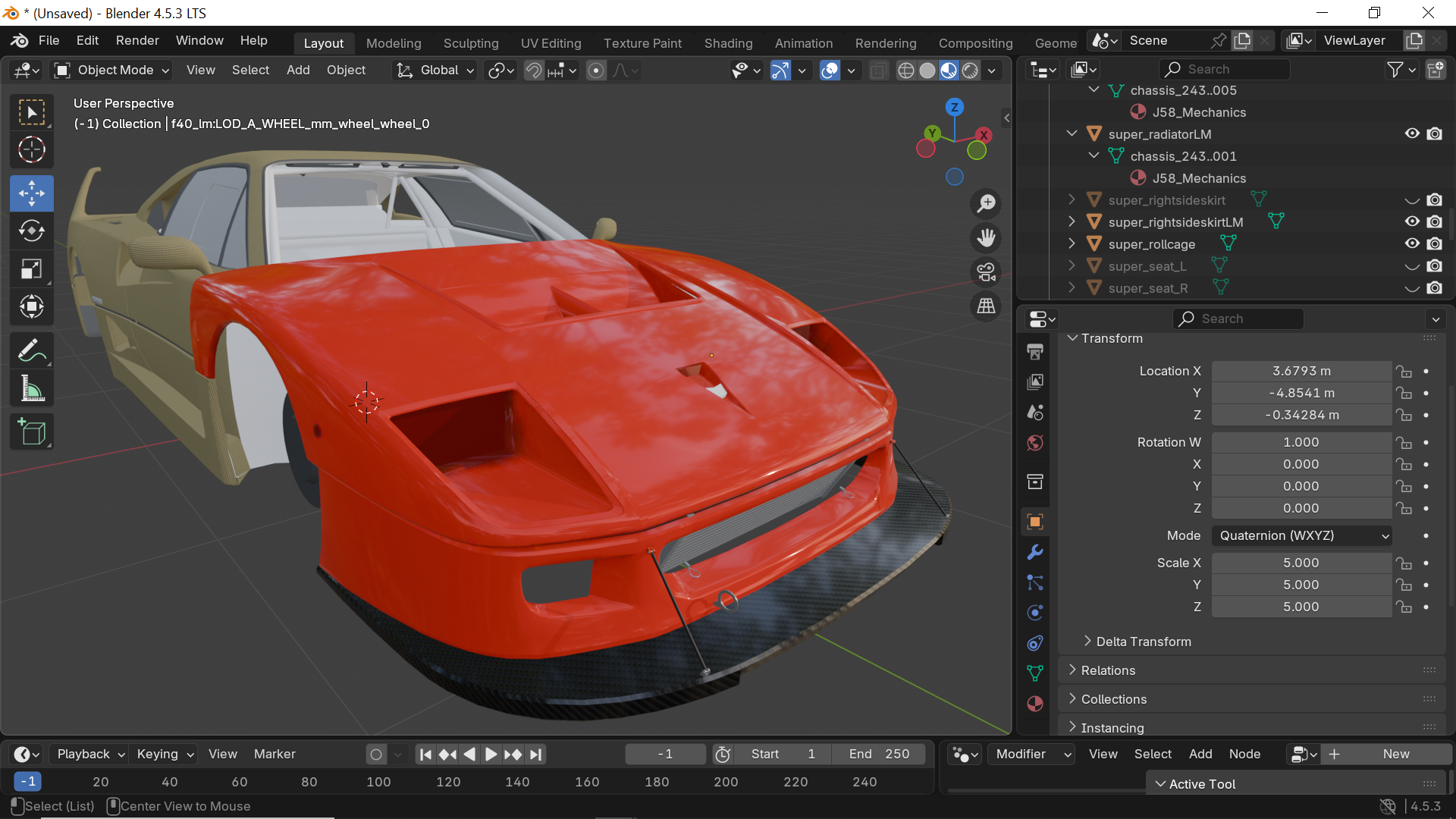Switch to orthographic grid view icon
The height and width of the screenshot is (819, 1456).
[x=986, y=306]
